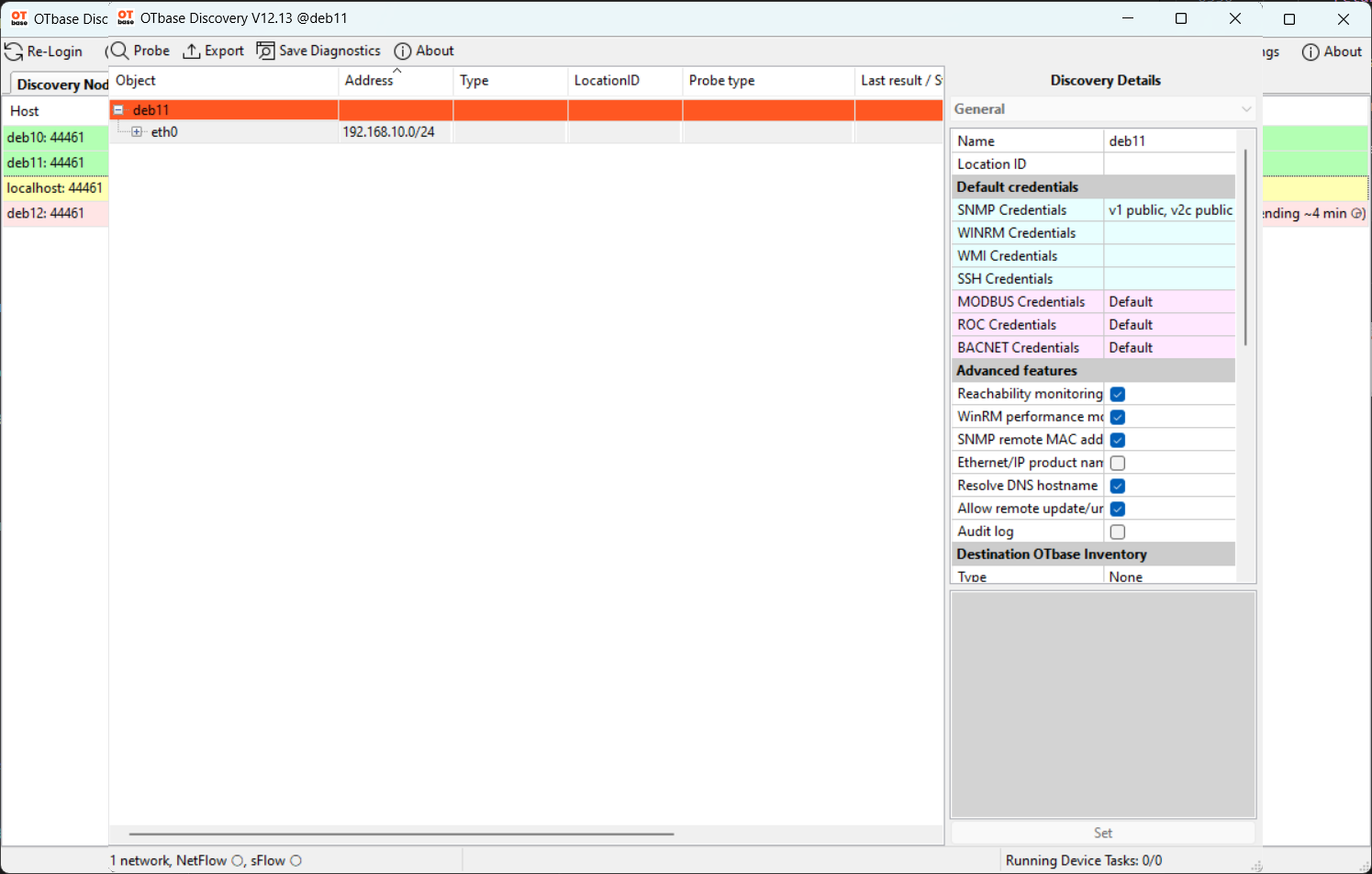Click the Destination Type None value

click(1169, 576)
